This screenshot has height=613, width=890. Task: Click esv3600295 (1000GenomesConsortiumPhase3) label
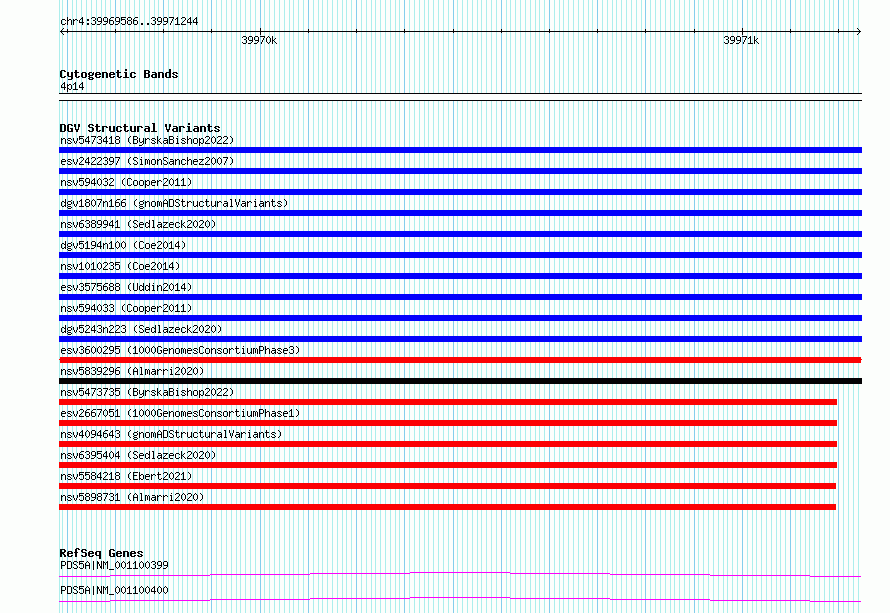pos(180,350)
